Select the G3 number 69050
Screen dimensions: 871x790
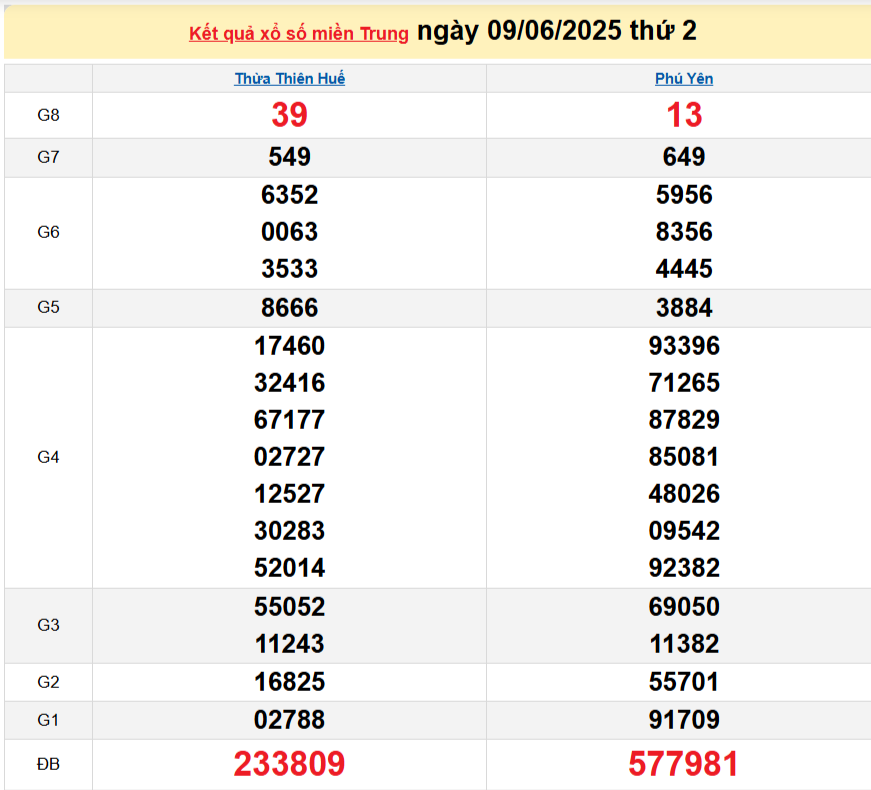pos(684,607)
